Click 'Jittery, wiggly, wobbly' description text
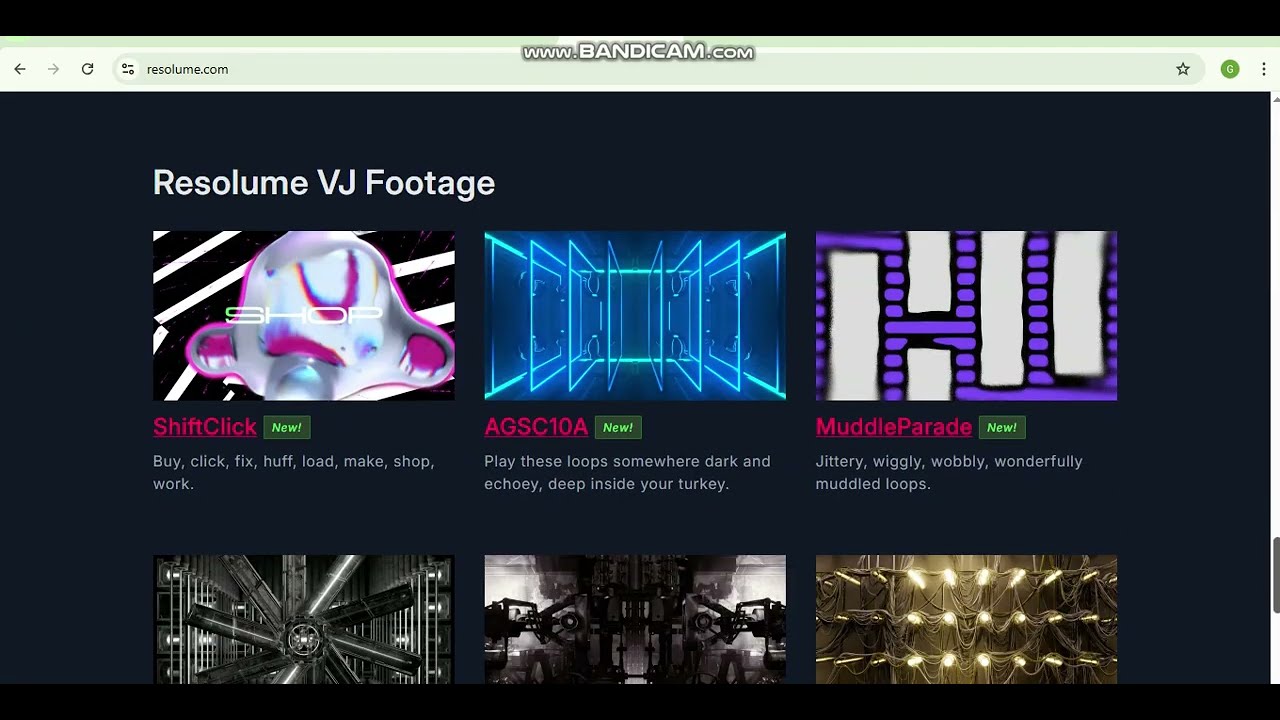This screenshot has height=720, width=1280. pos(949,472)
